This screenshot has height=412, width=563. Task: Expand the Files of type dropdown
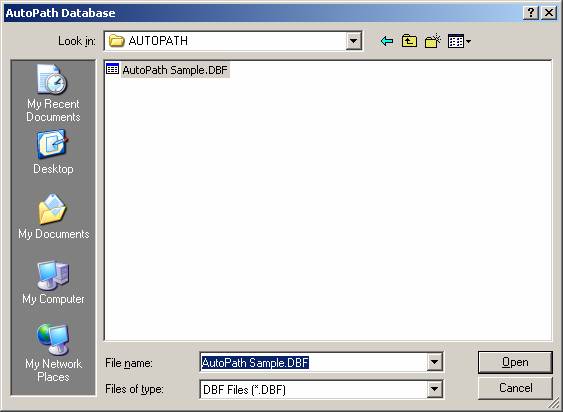434,389
